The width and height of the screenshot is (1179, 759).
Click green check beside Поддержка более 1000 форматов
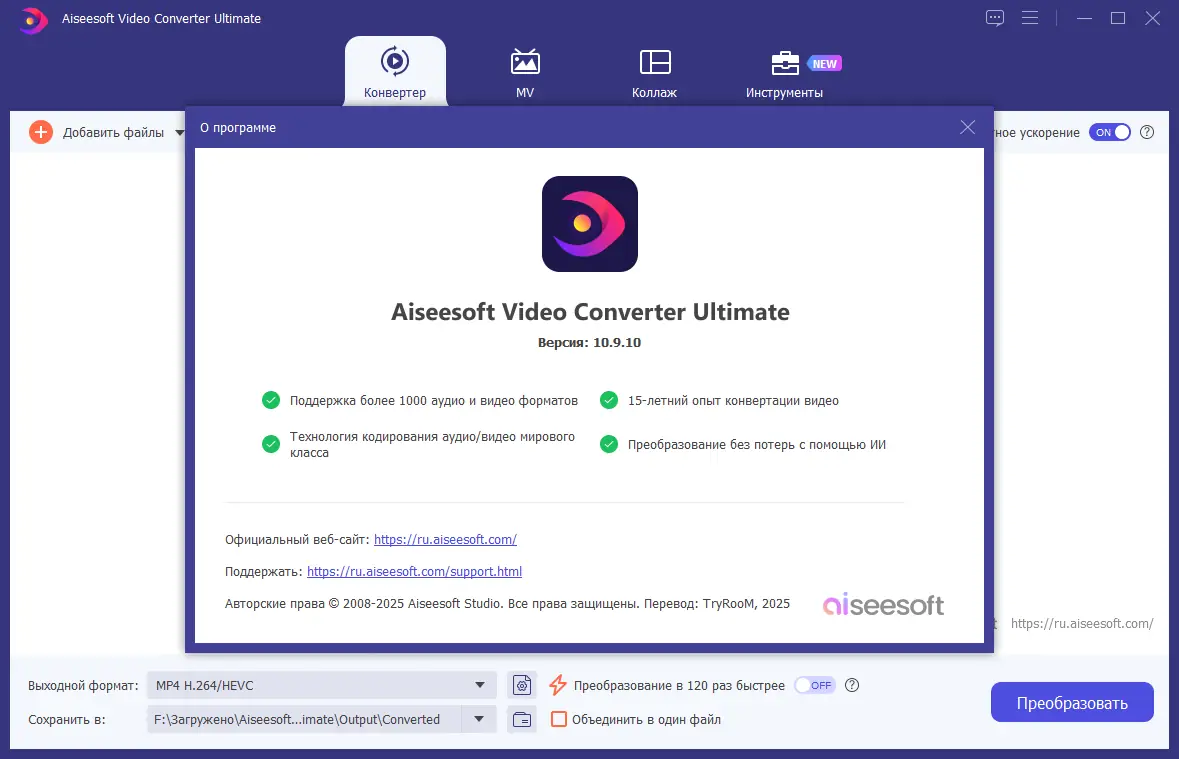[x=271, y=400]
